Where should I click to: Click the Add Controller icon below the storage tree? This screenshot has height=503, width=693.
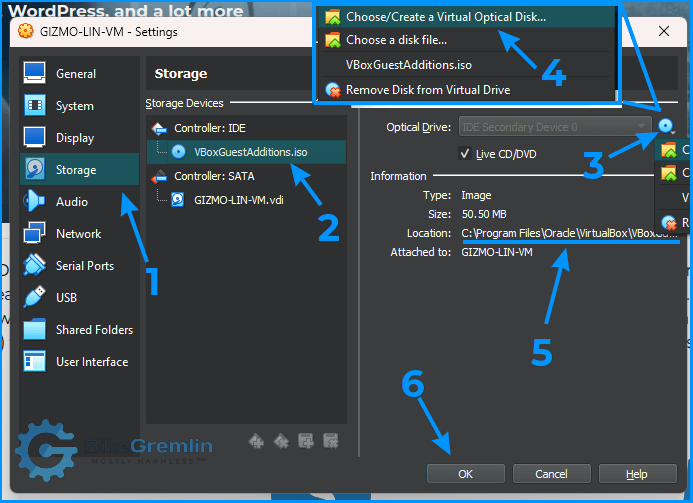tap(256, 441)
